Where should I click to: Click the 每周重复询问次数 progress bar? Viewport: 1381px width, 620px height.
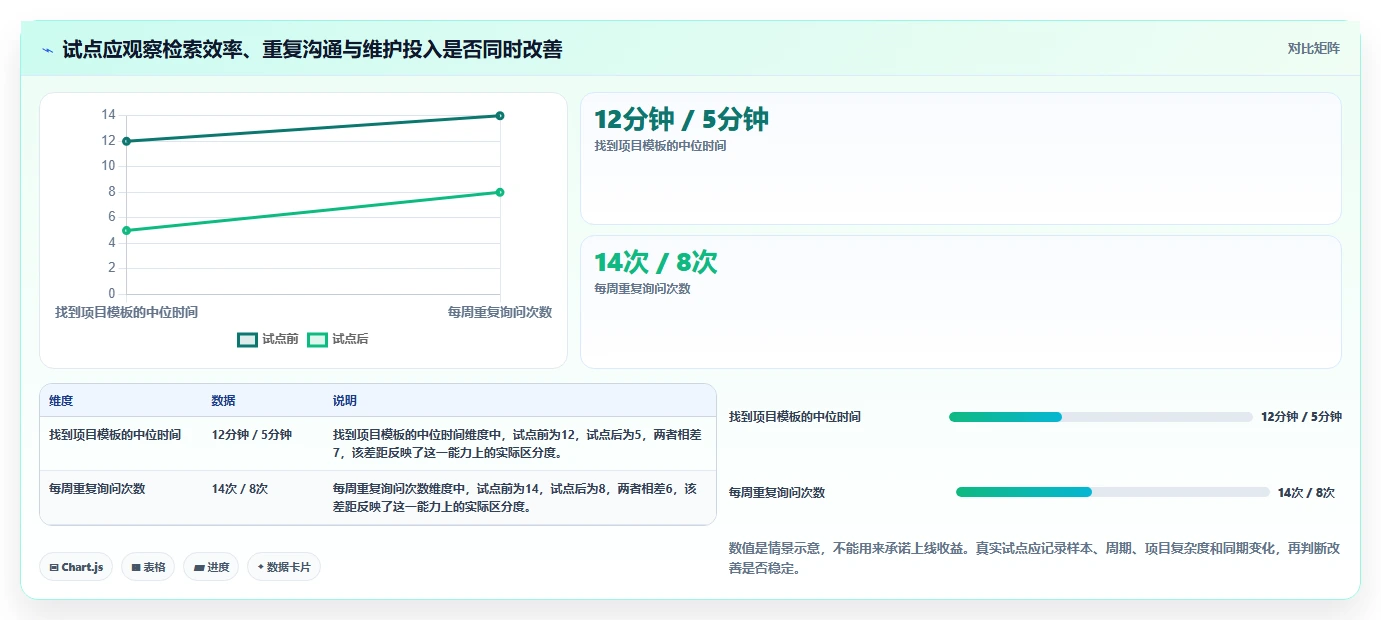click(1112, 492)
